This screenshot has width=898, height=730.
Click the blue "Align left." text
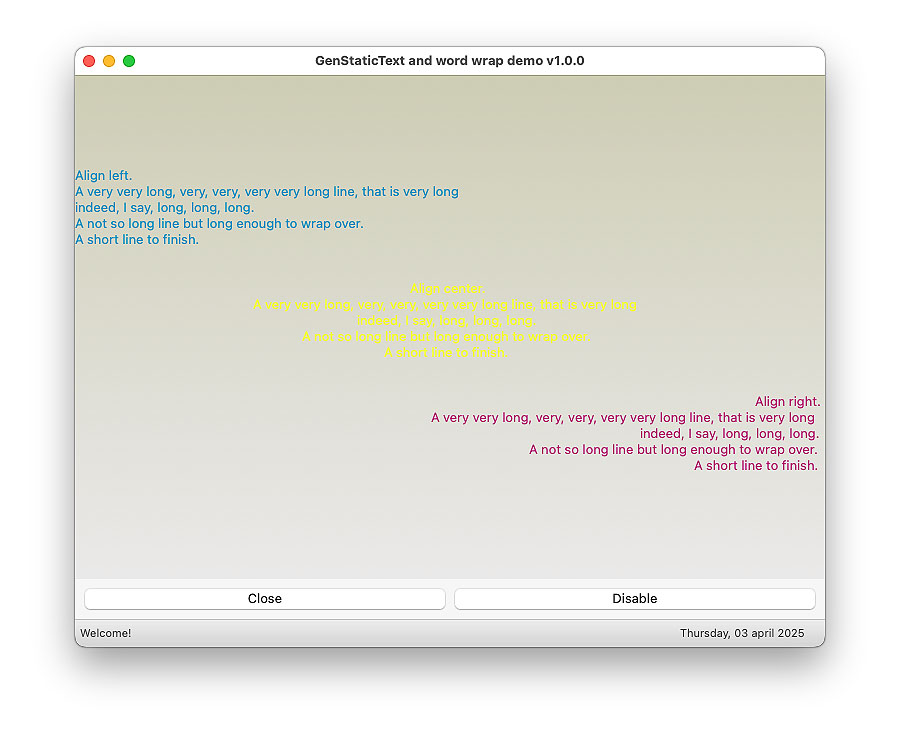click(x=104, y=176)
